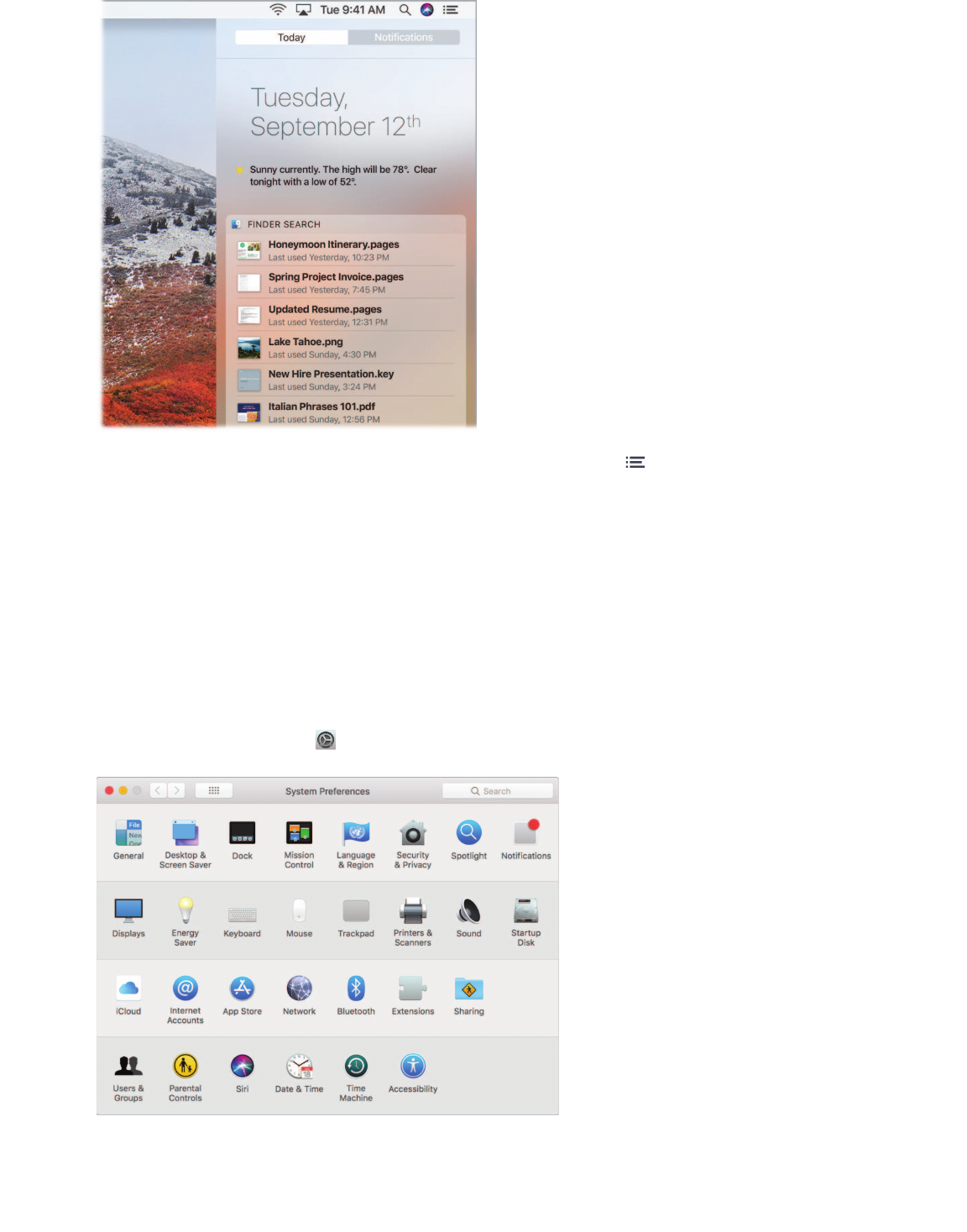Open Energy Saver preferences
This screenshot has height=1232, width=967.
point(186,921)
